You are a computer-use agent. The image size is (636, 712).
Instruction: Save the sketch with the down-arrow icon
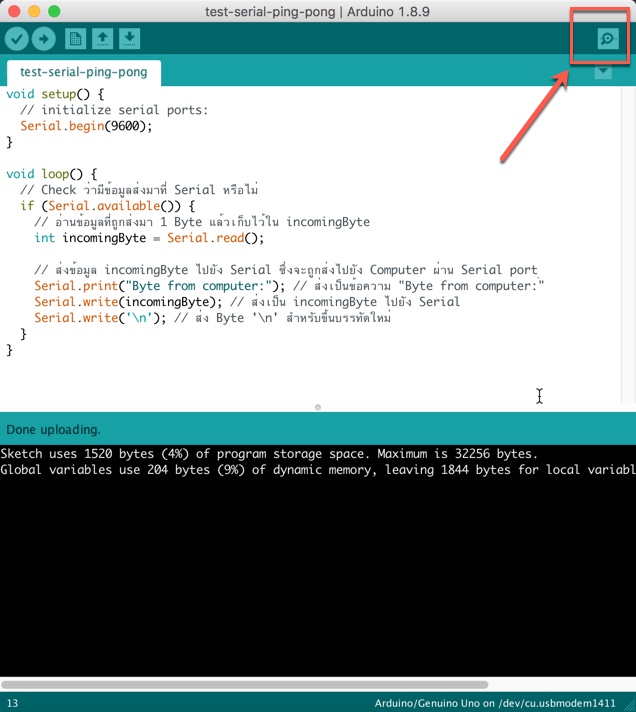point(129,39)
